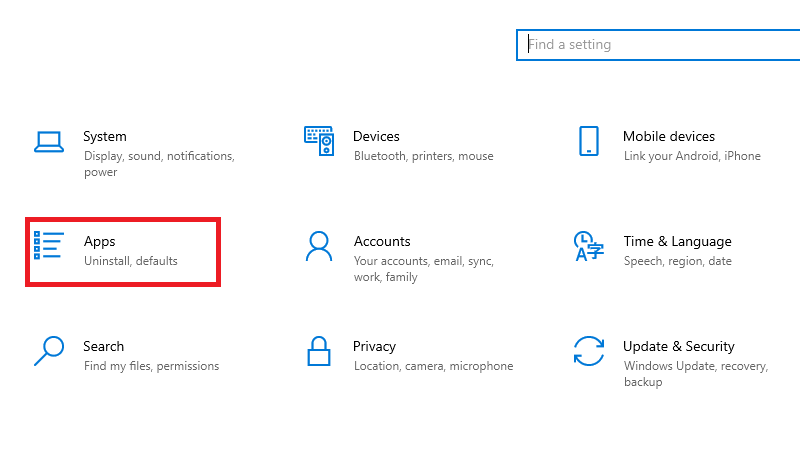Open Accounts settings title
The width and height of the screenshot is (800, 450).
pos(382,241)
